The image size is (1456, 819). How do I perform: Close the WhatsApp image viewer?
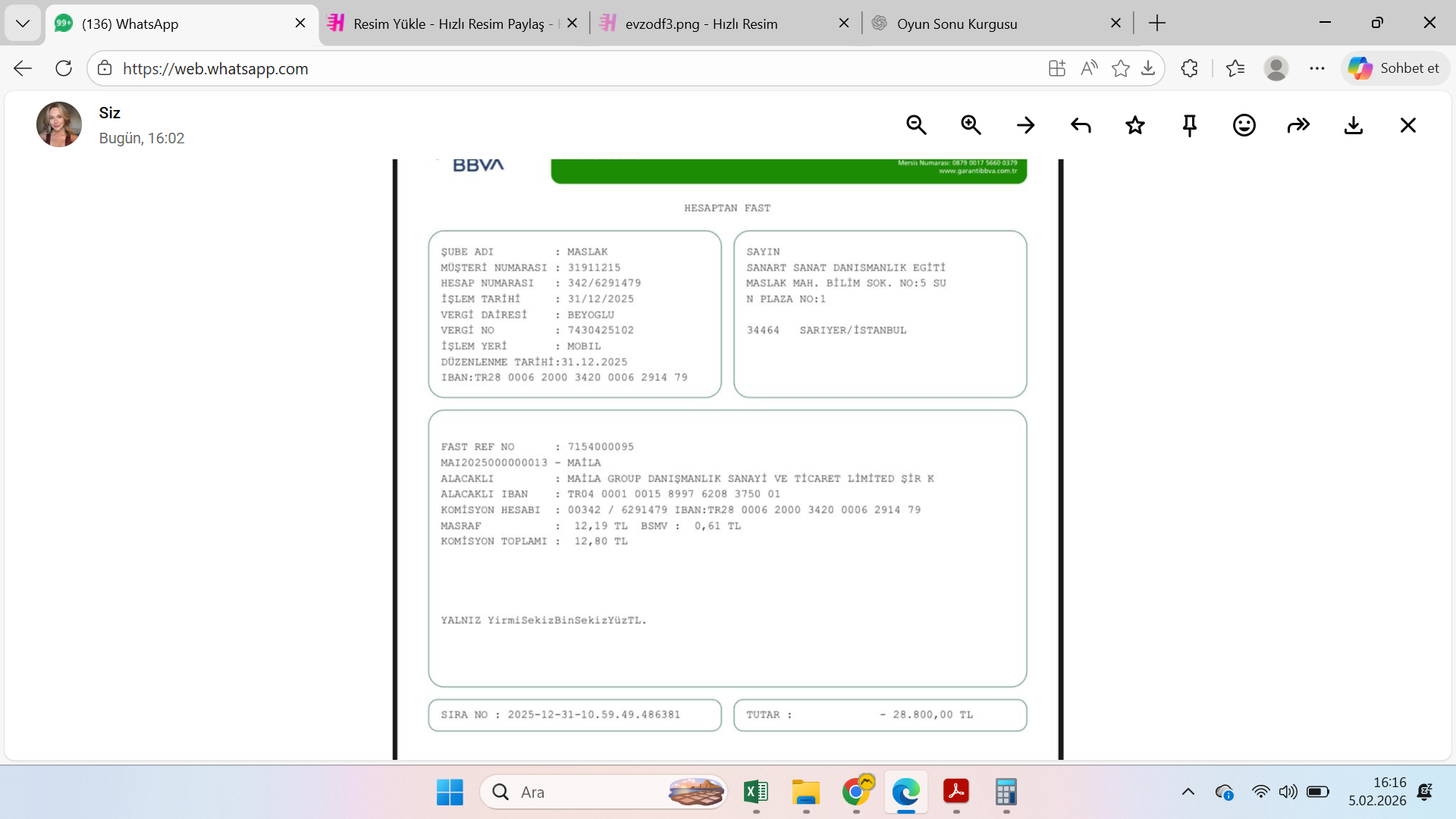pyautogui.click(x=1408, y=125)
